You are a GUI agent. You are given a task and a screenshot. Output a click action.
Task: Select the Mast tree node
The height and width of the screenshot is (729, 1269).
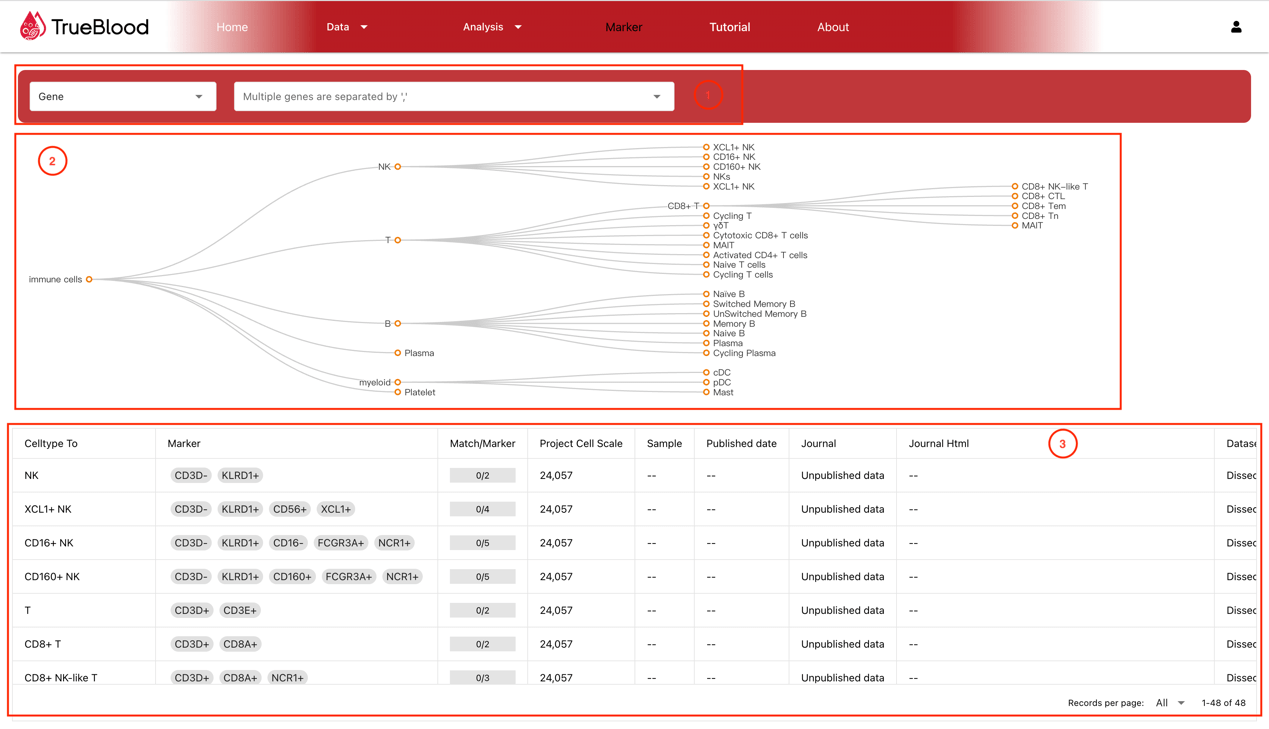click(723, 392)
